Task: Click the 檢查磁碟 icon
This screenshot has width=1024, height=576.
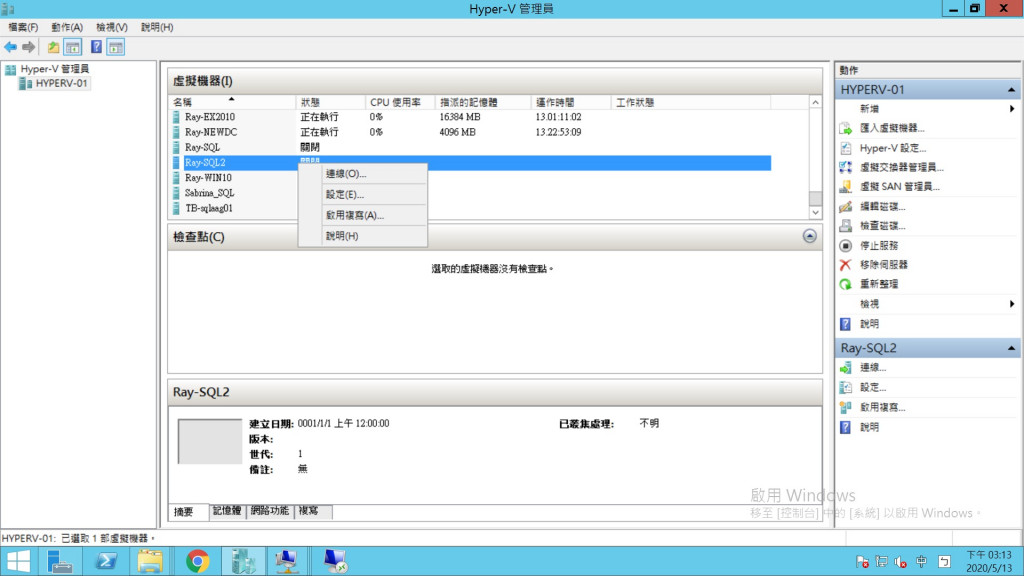Action: (846, 226)
